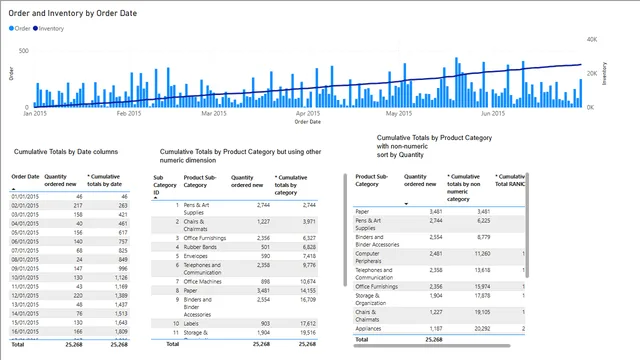Click Binders and Binder Accessories in Sub Category table
This screenshot has width=640, height=360.
198,307
